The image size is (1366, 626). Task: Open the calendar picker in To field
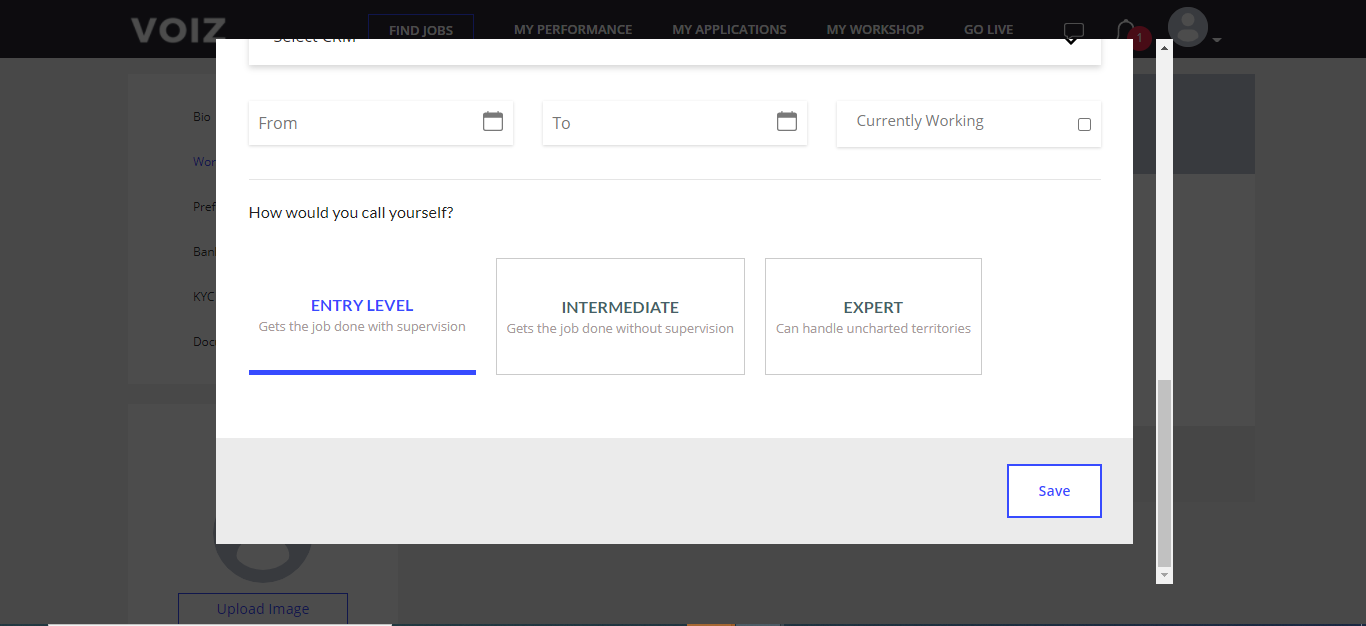tap(787, 122)
